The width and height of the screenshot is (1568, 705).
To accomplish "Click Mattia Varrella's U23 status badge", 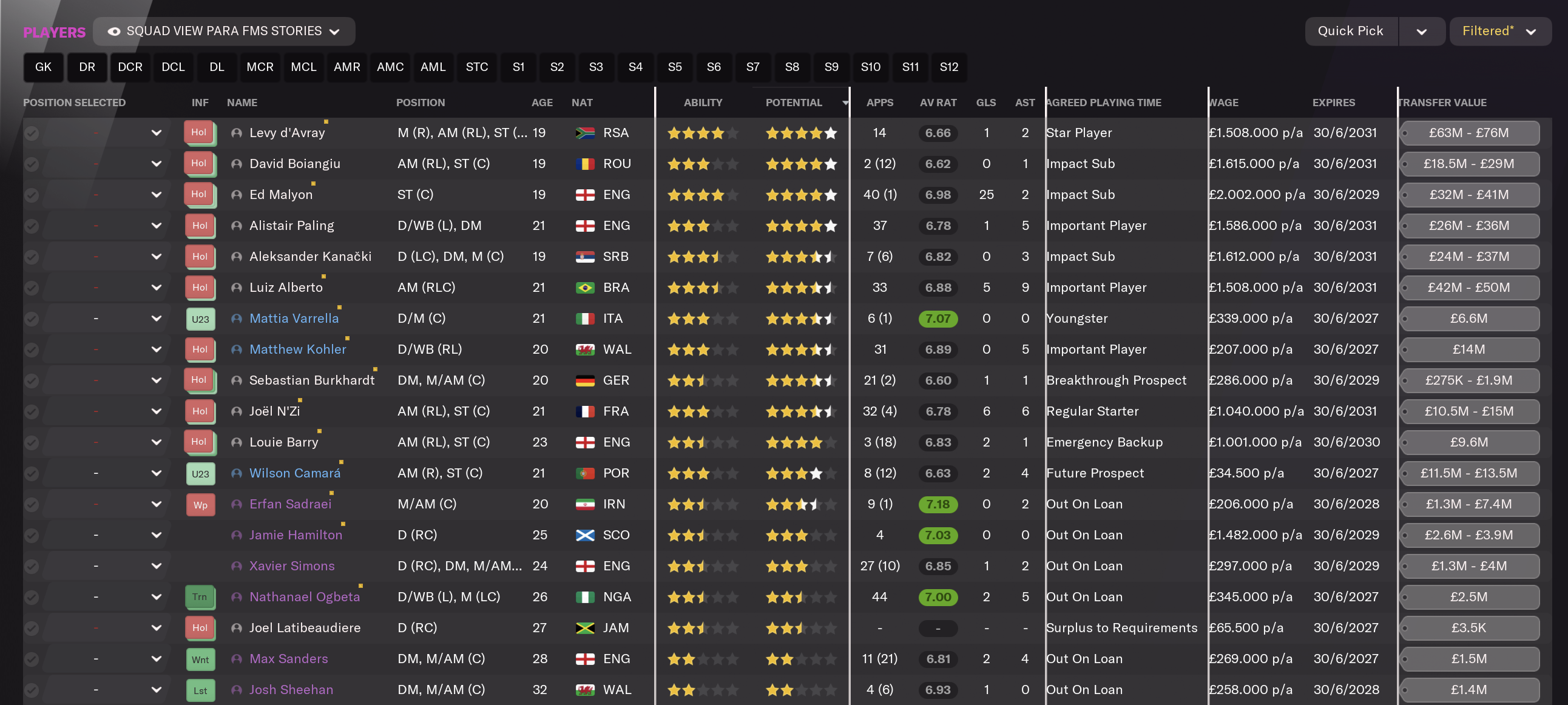I will pyautogui.click(x=200, y=319).
